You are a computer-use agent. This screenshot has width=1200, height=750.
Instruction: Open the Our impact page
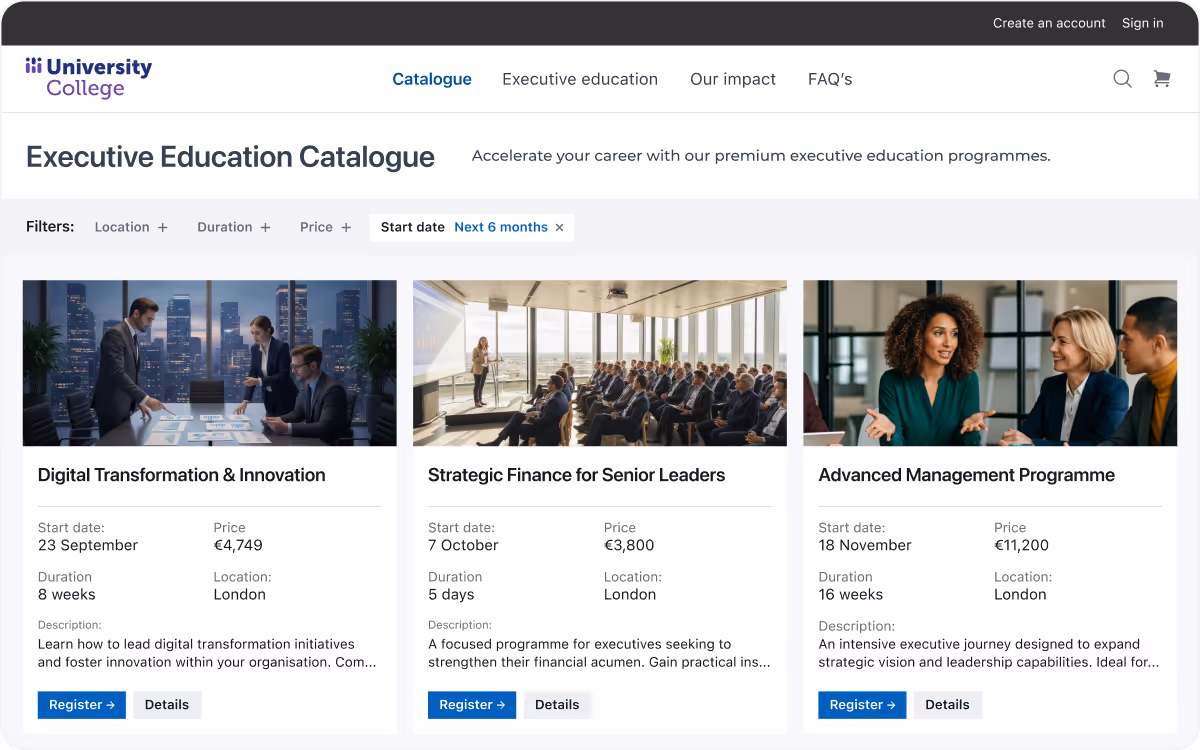pyautogui.click(x=733, y=79)
